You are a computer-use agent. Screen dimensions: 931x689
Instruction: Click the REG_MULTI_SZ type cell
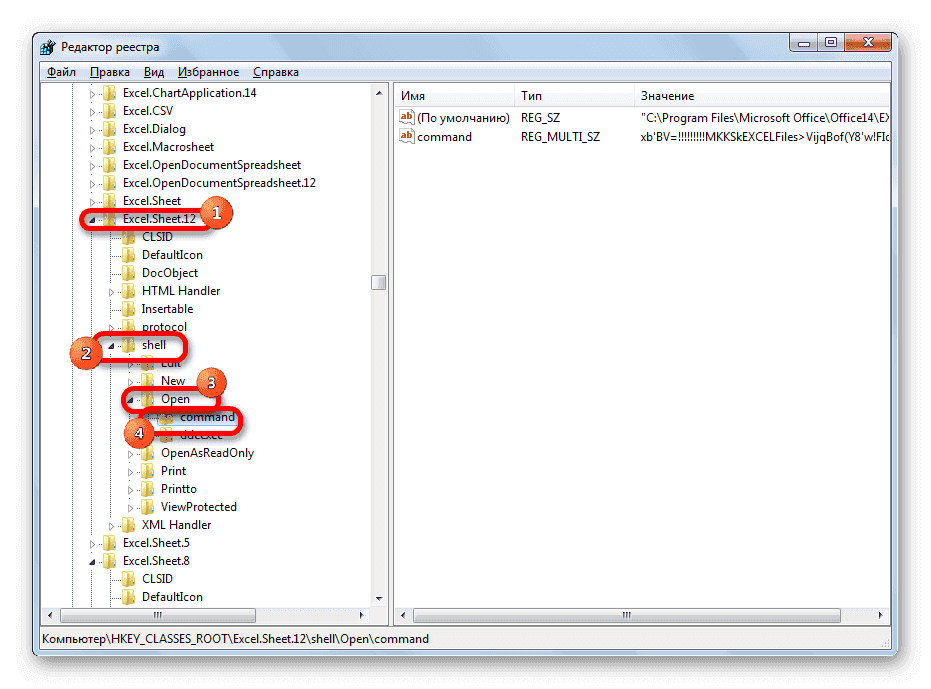[x=560, y=137]
